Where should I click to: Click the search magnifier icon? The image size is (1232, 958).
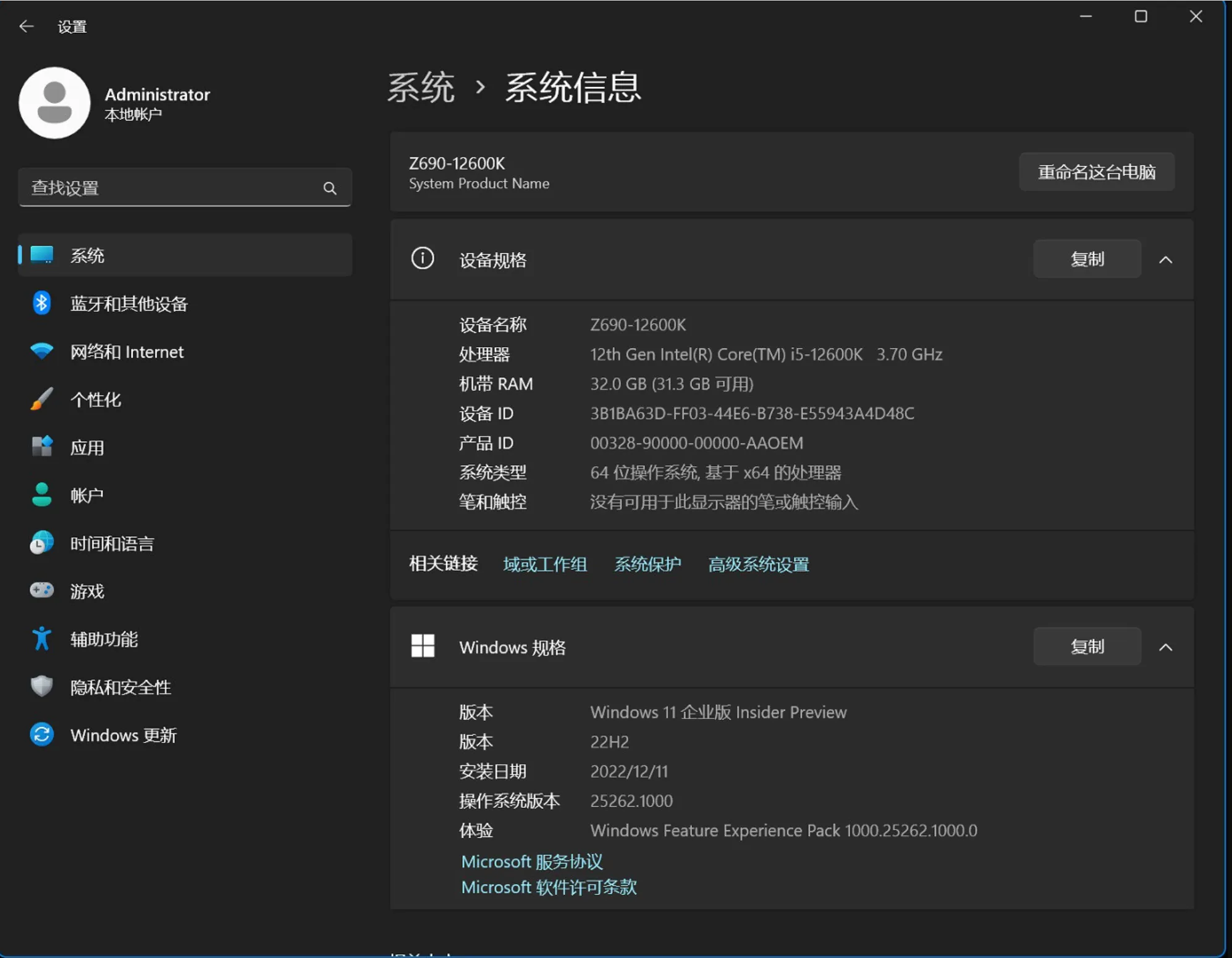[x=330, y=188]
